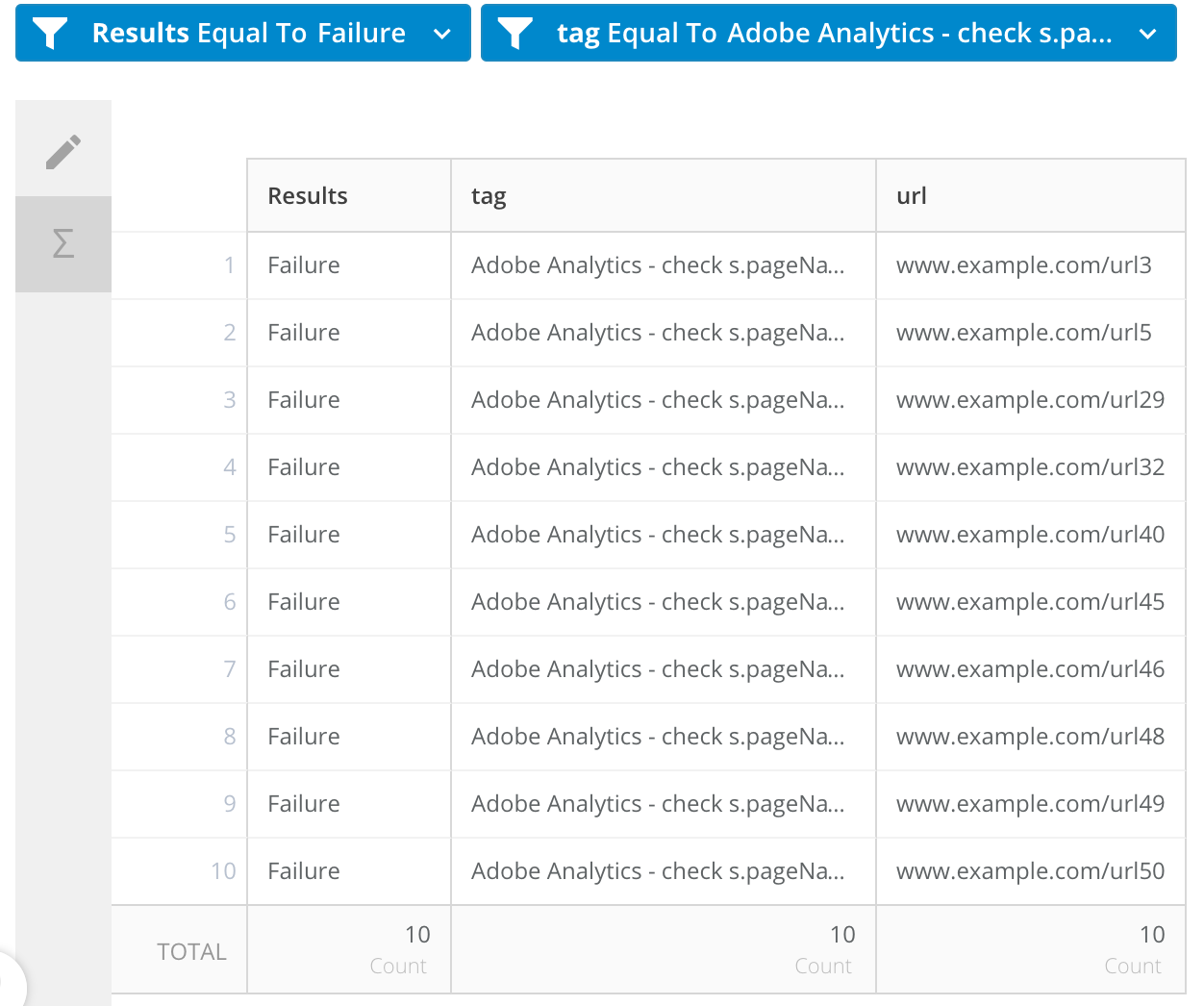This screenshot has height=1006, width=1204.
Task: Click the TOTAL row label
Action: point(191,951)
